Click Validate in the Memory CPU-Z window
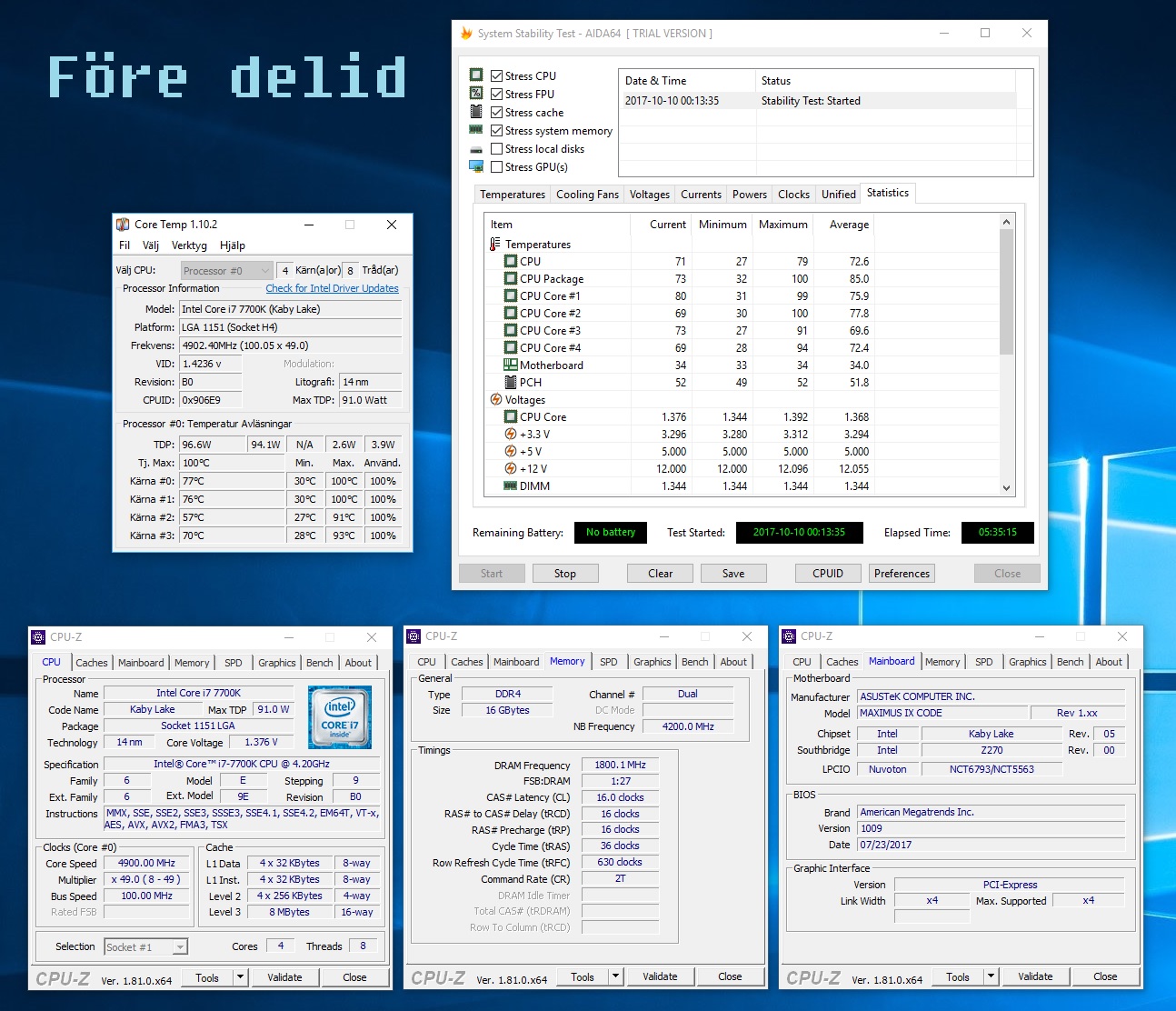This screenshot has height=1011, width=1176. point(661,976)
